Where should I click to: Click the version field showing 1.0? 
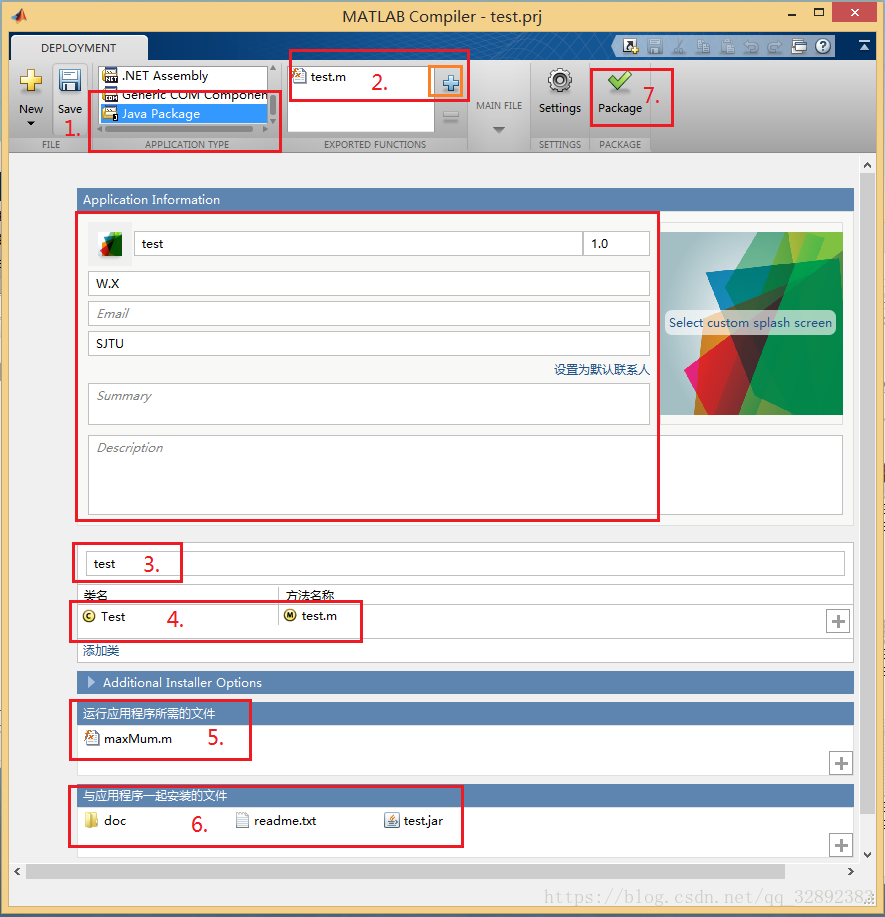click(x=616, y=243)
